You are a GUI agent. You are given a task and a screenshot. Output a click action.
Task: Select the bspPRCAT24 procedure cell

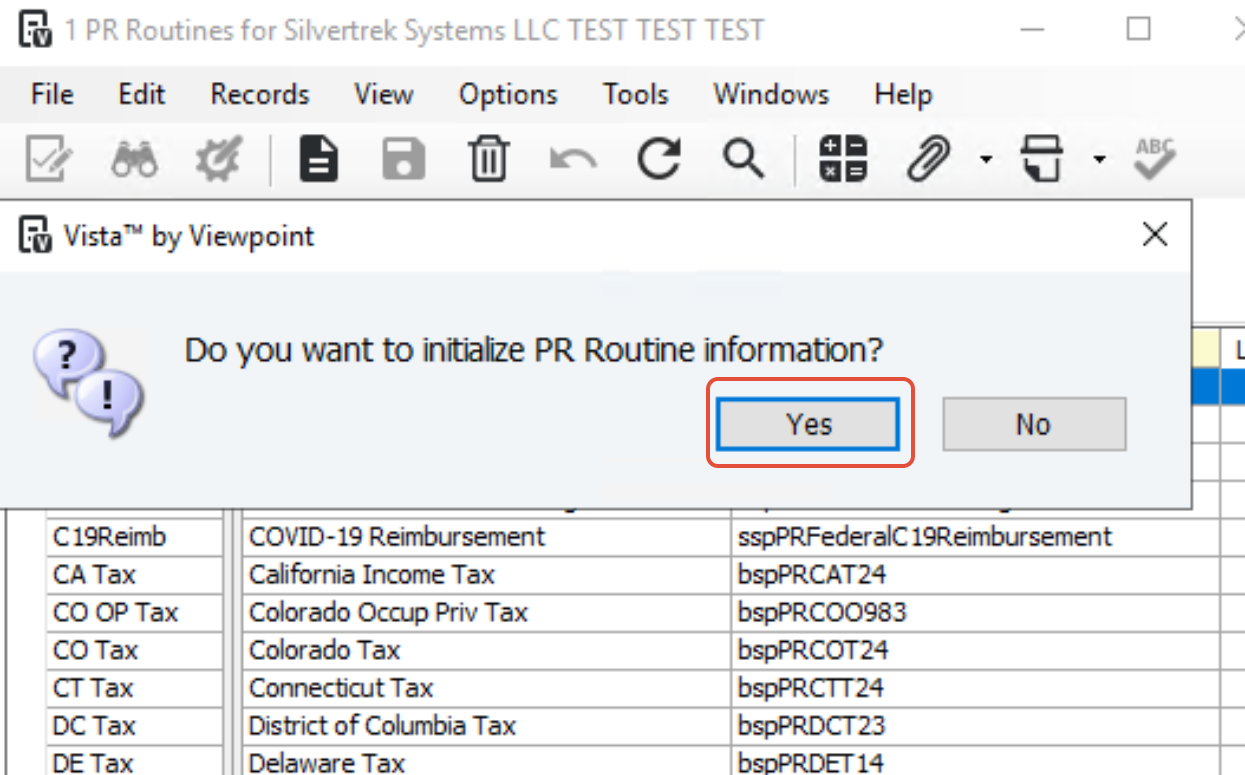tap(975, 575)
